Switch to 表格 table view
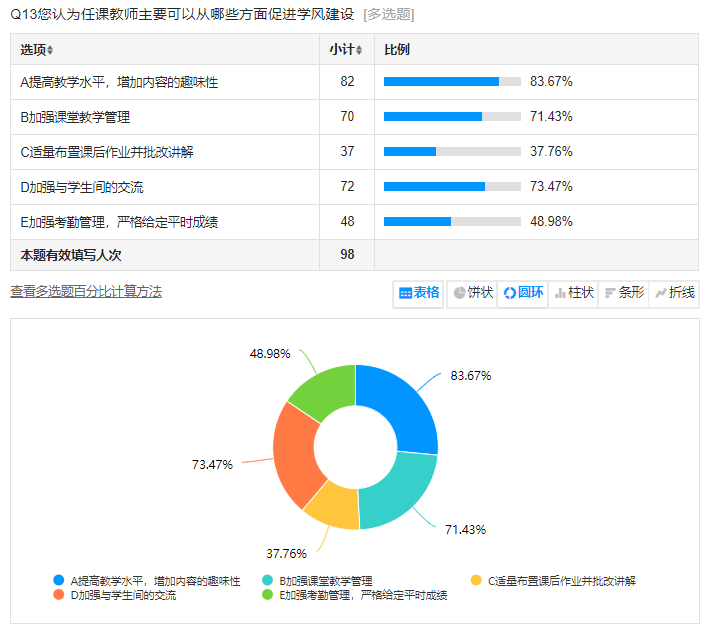This screenshot has height=631, width=706. [x=419, y=293]
